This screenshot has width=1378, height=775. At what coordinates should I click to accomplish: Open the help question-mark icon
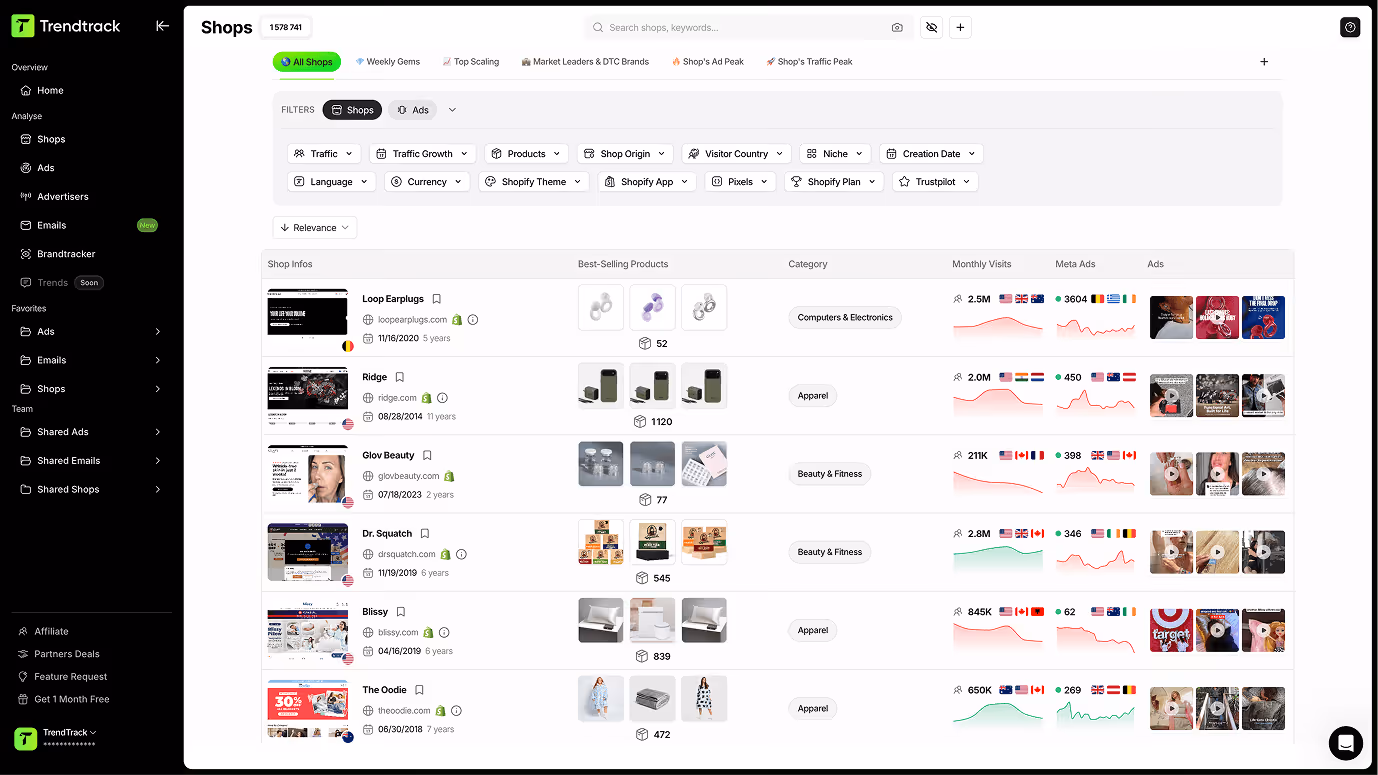tap(1350, 28)
